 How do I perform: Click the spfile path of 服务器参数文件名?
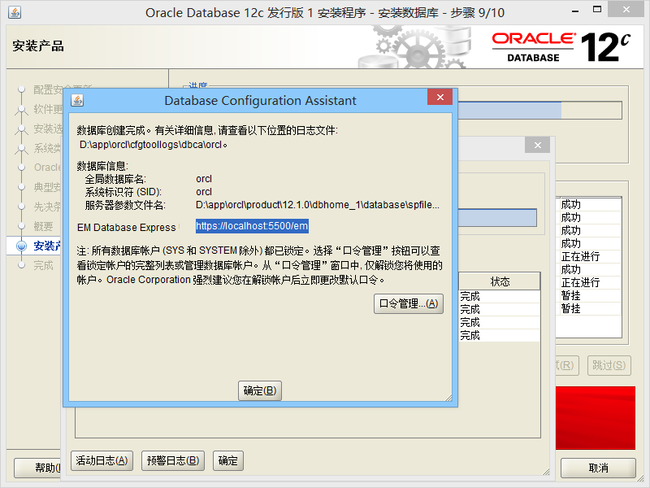pos(318,205)
